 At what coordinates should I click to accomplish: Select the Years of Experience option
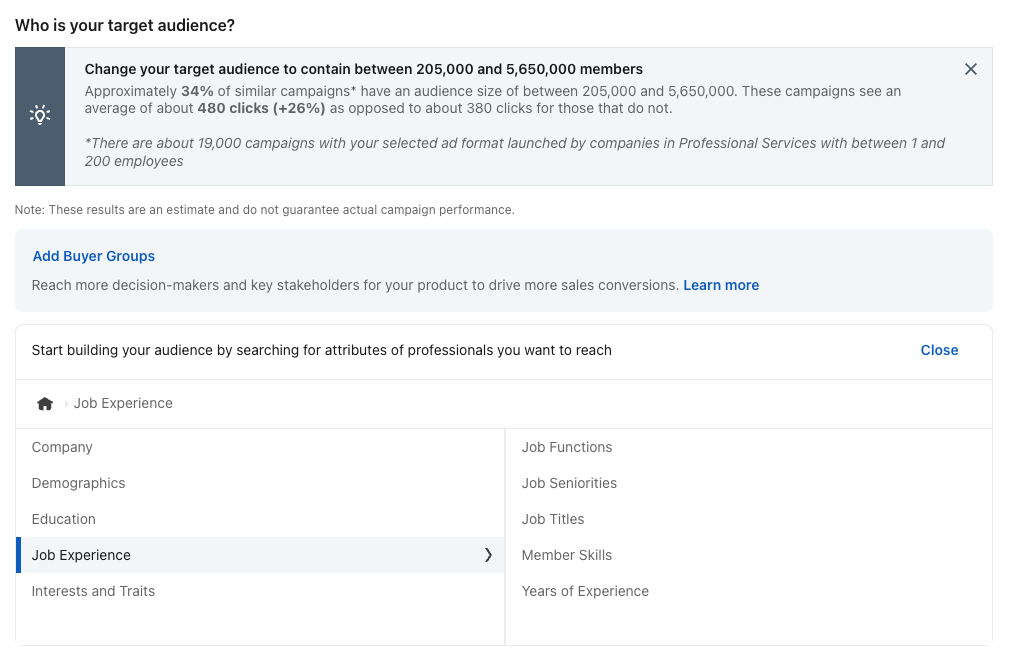(x=585, y=591)
